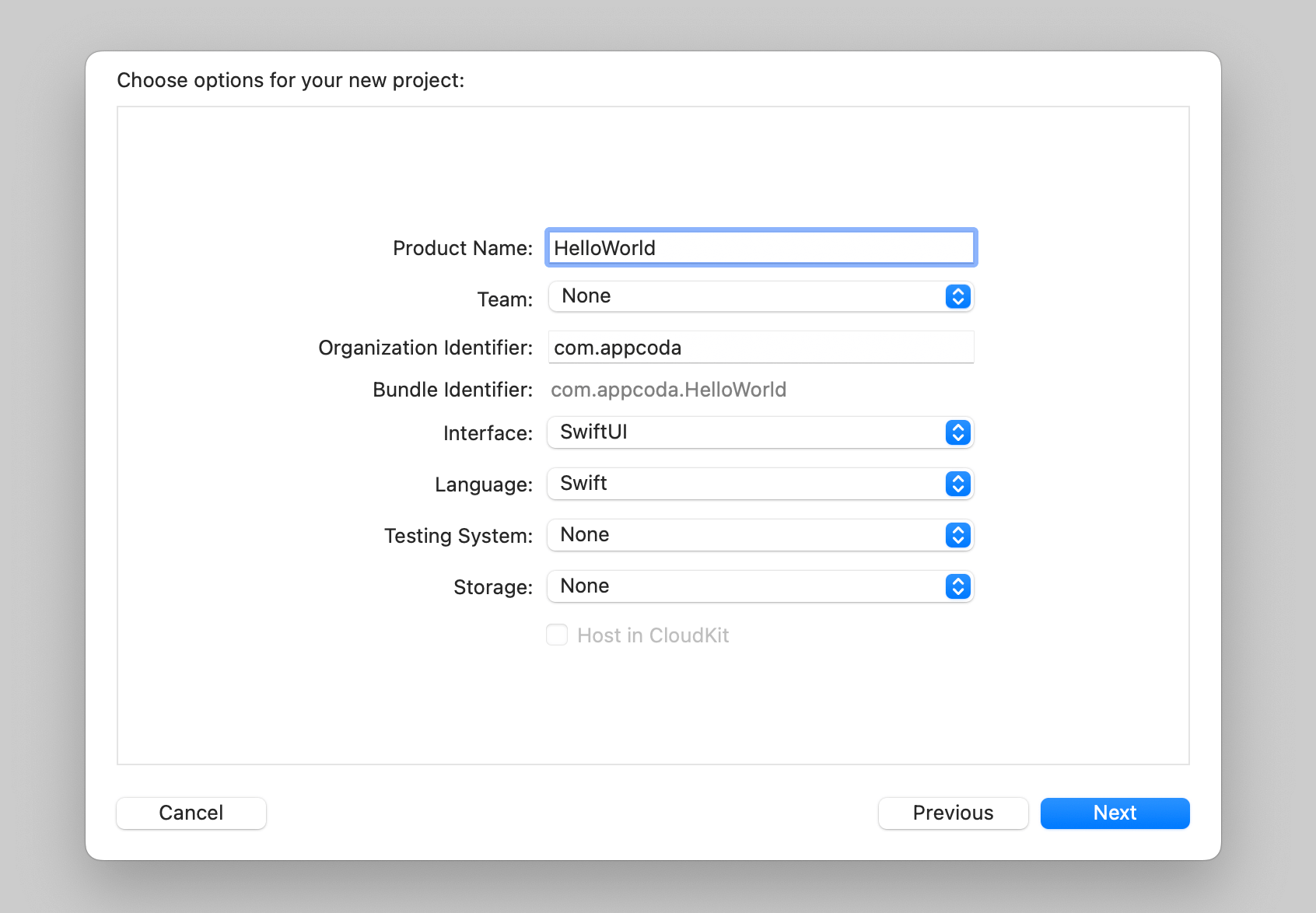This screenshot has height=913, width=1316.
Task: Click the Language popup chevron icon
Action: pyautogui.click(x=957, y=484)
